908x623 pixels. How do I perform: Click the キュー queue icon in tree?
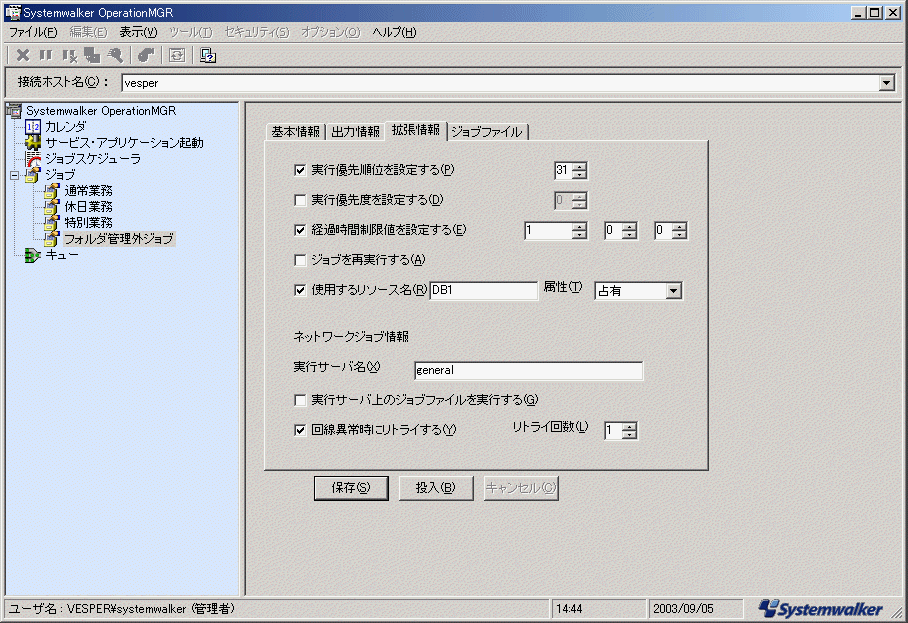tap(32, 255)
